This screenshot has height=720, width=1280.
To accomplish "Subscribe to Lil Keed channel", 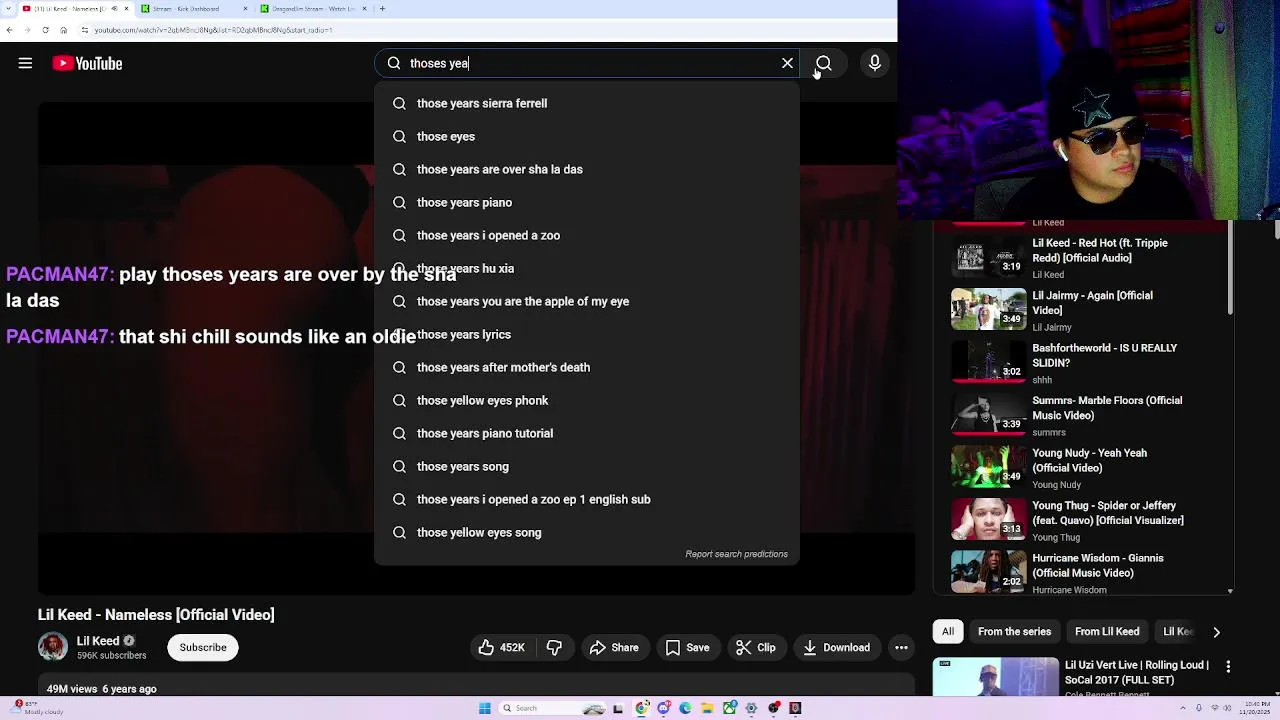I will pyautogui.click(x=203, y=647).
